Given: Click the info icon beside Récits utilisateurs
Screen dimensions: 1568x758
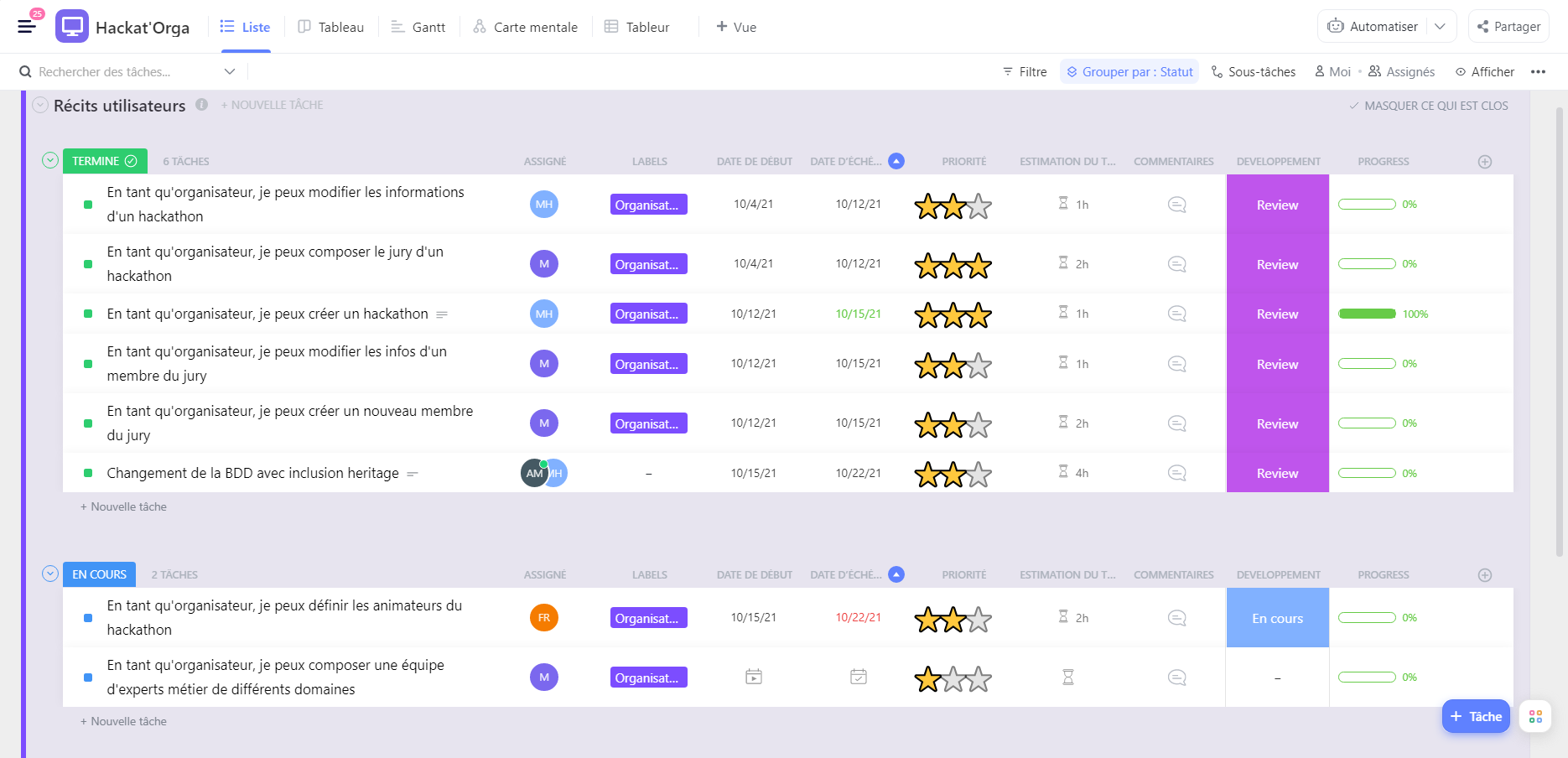Looking at the screenshot, I should pyautogui.click(x=202, y=105).
